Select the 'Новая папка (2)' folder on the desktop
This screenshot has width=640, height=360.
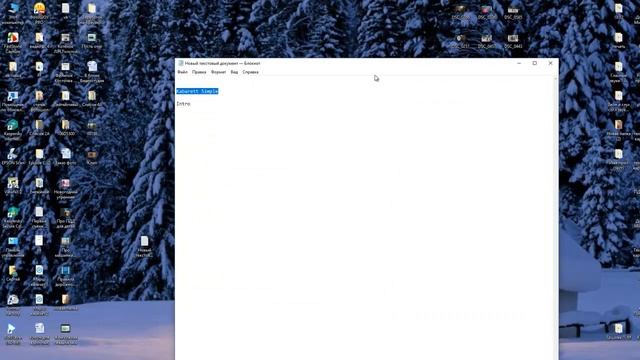point(618,130)
